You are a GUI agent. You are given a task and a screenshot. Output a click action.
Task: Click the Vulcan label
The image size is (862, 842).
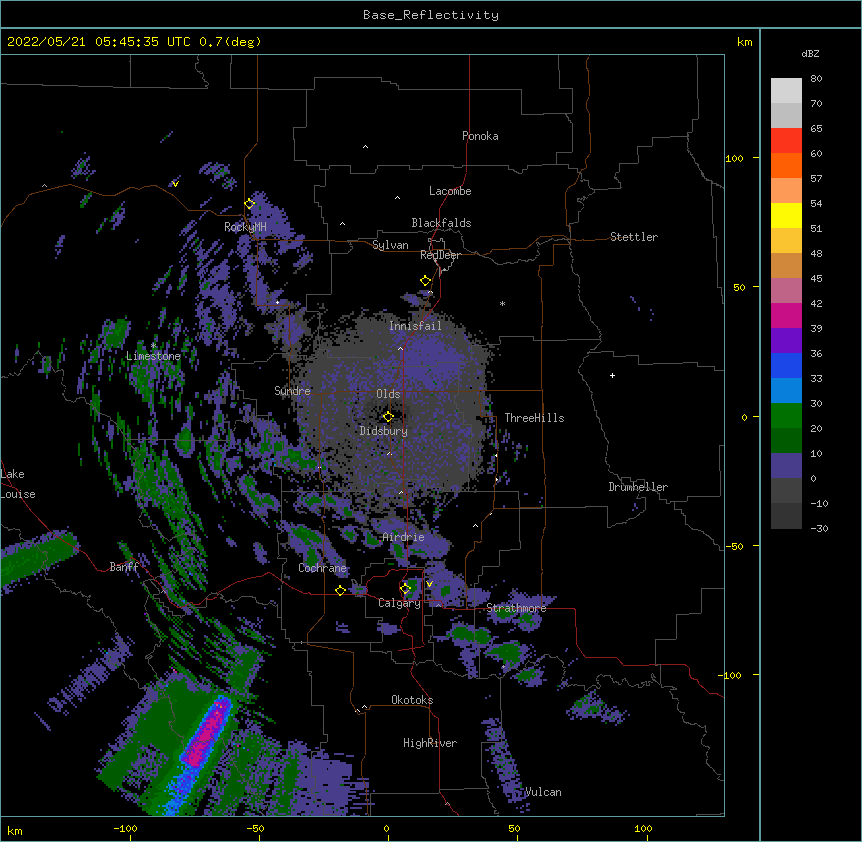click(x=543, y=792)
